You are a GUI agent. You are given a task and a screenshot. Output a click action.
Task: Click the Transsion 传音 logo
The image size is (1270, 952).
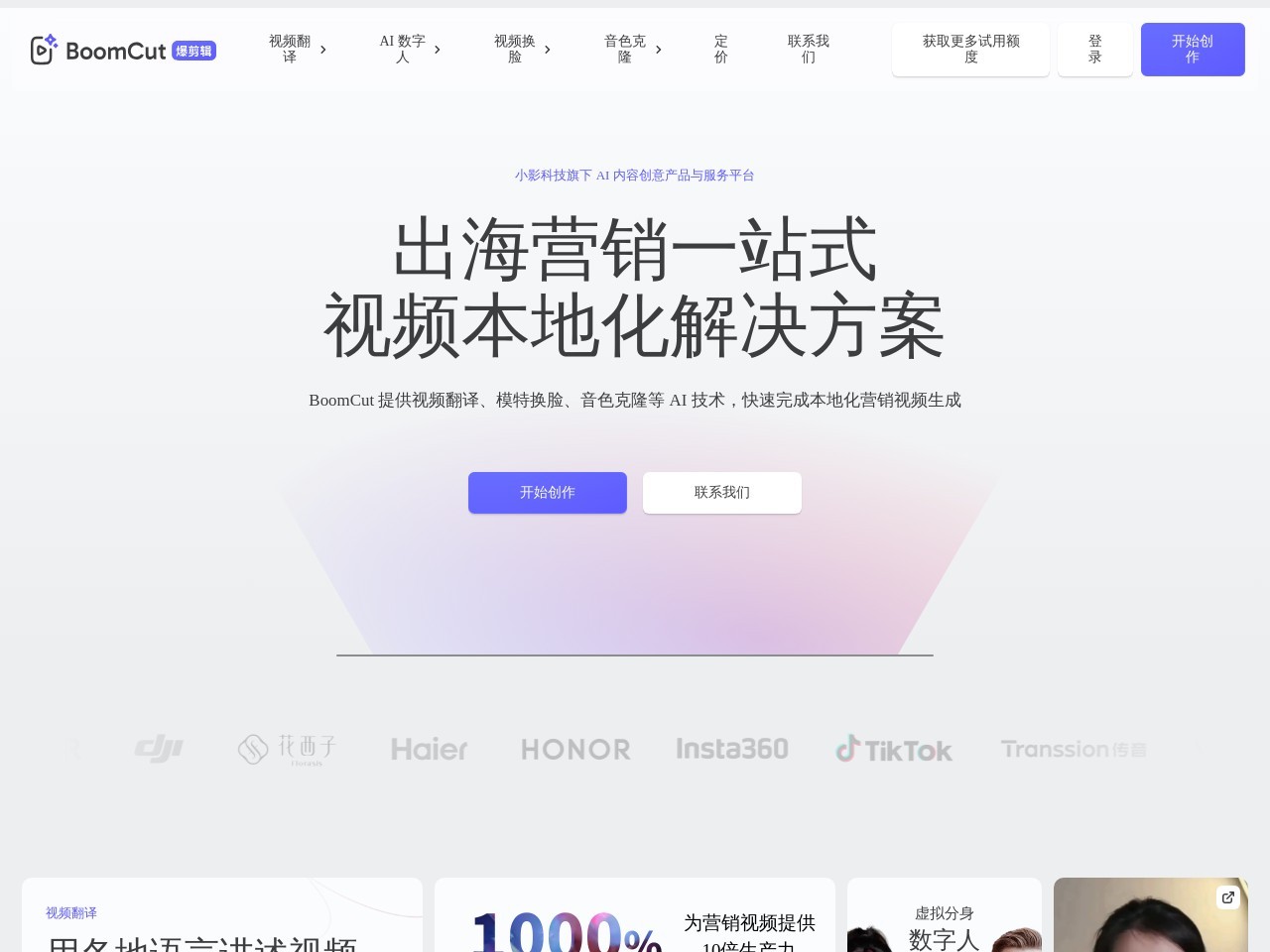coord(1074,749)
